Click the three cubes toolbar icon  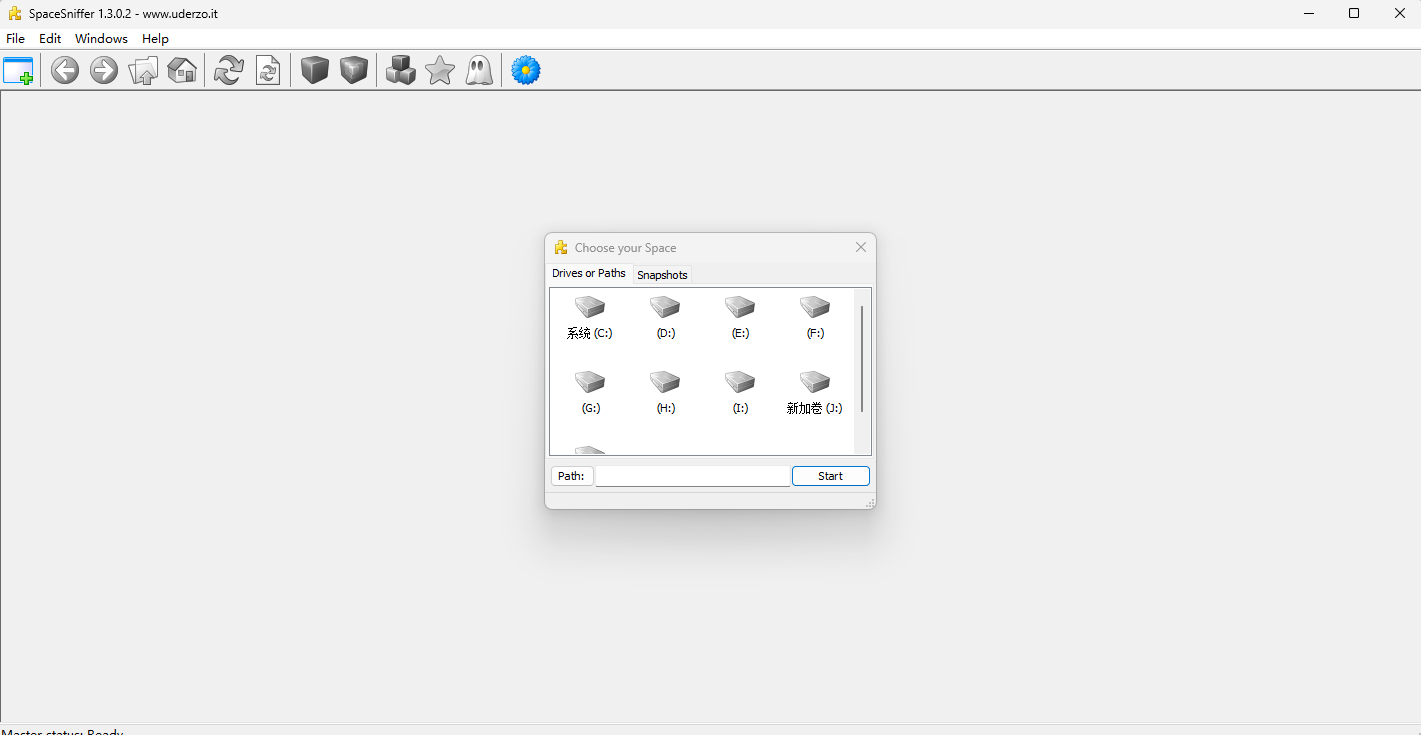400,71
